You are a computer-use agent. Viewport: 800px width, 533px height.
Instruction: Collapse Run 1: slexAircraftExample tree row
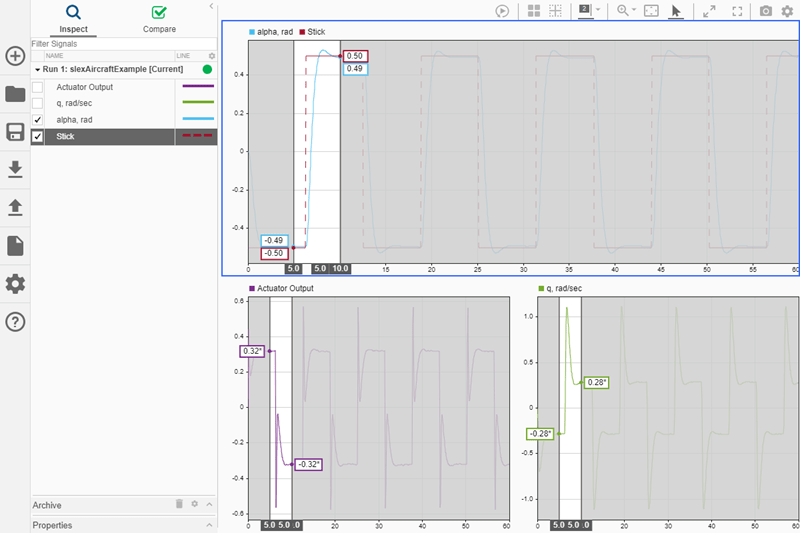click(38, 69)
